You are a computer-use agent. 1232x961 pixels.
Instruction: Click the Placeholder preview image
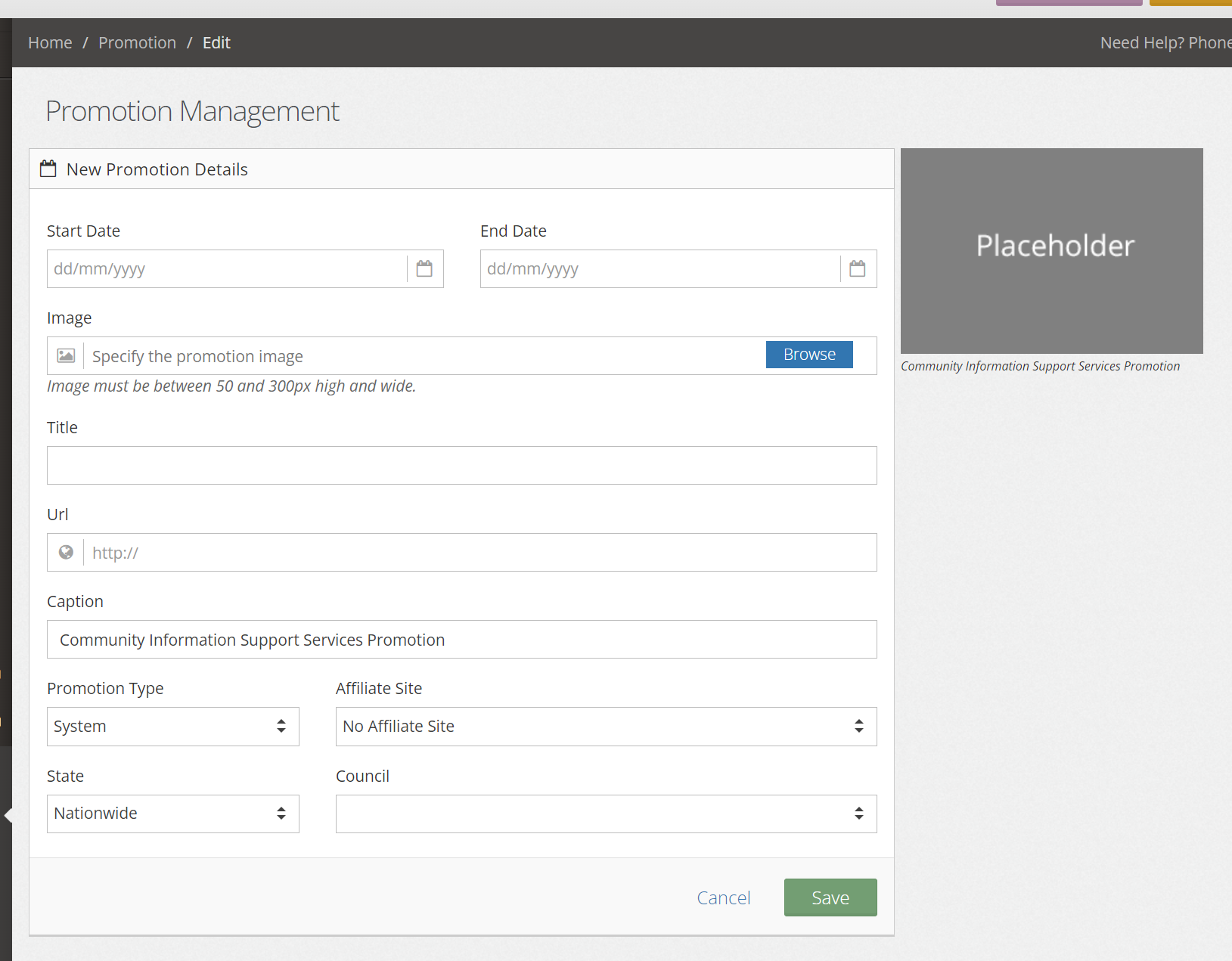pos(1052,251)
